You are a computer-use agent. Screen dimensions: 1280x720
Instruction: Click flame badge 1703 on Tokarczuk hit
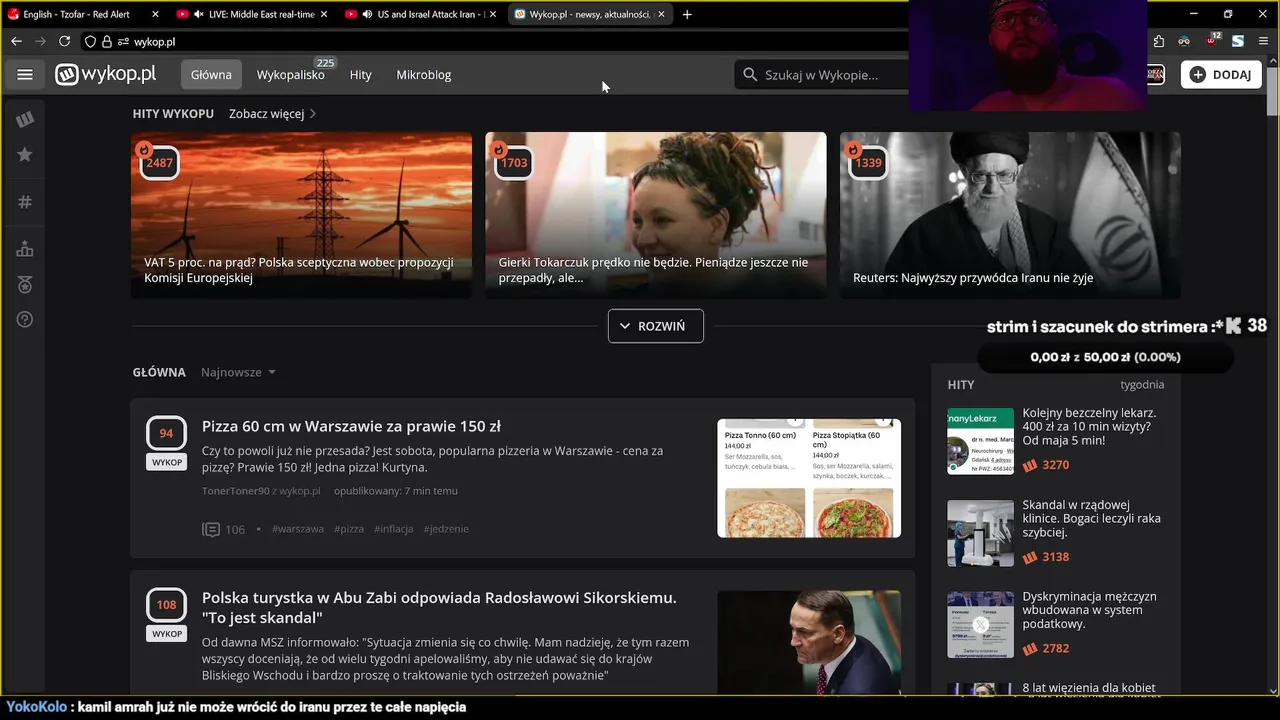[x=514, y=162]
